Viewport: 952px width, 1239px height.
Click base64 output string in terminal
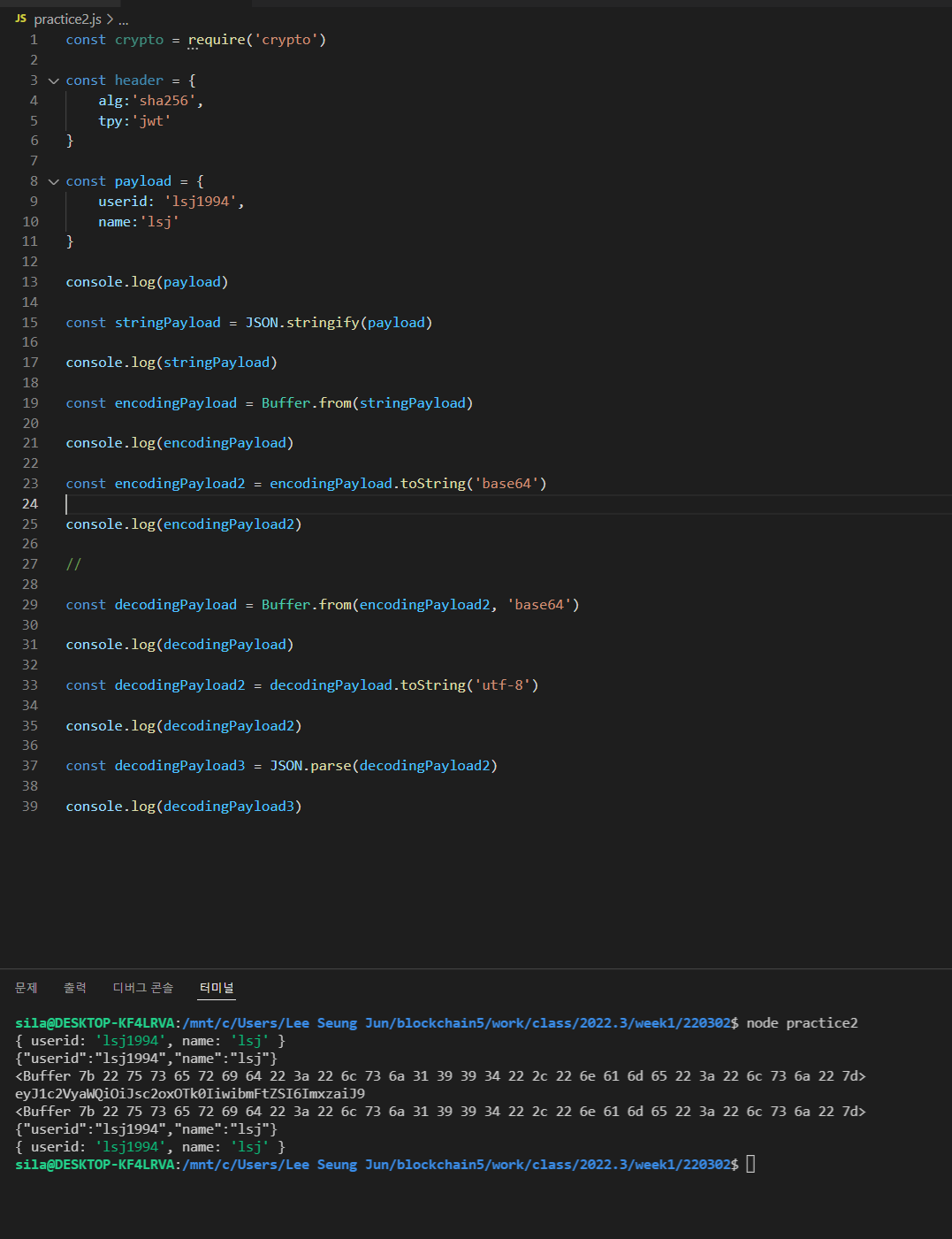[x=190, y=1094]
